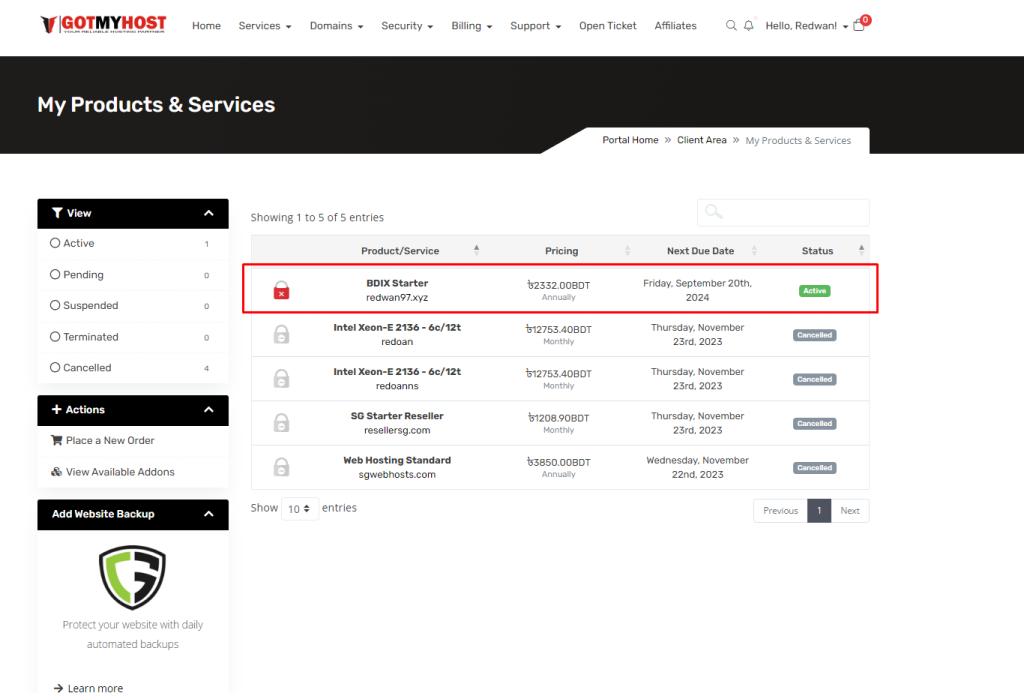Click grey lock icon beside sgwebhosts.com
The height and width of the screenshot is (693, 1024).
(x=282, y=467)
